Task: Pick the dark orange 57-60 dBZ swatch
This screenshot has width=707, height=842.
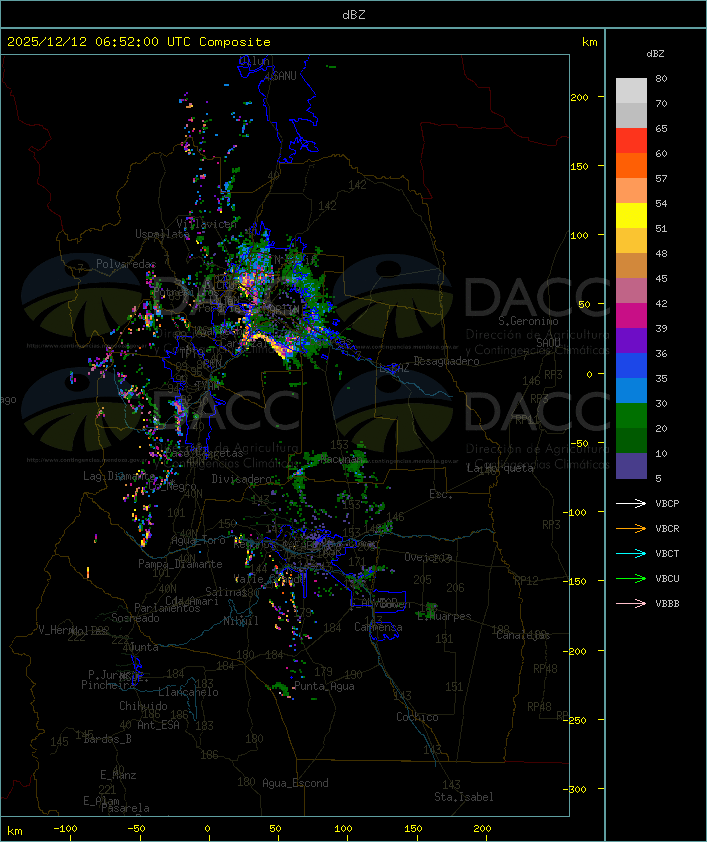Action: (631, 165)
